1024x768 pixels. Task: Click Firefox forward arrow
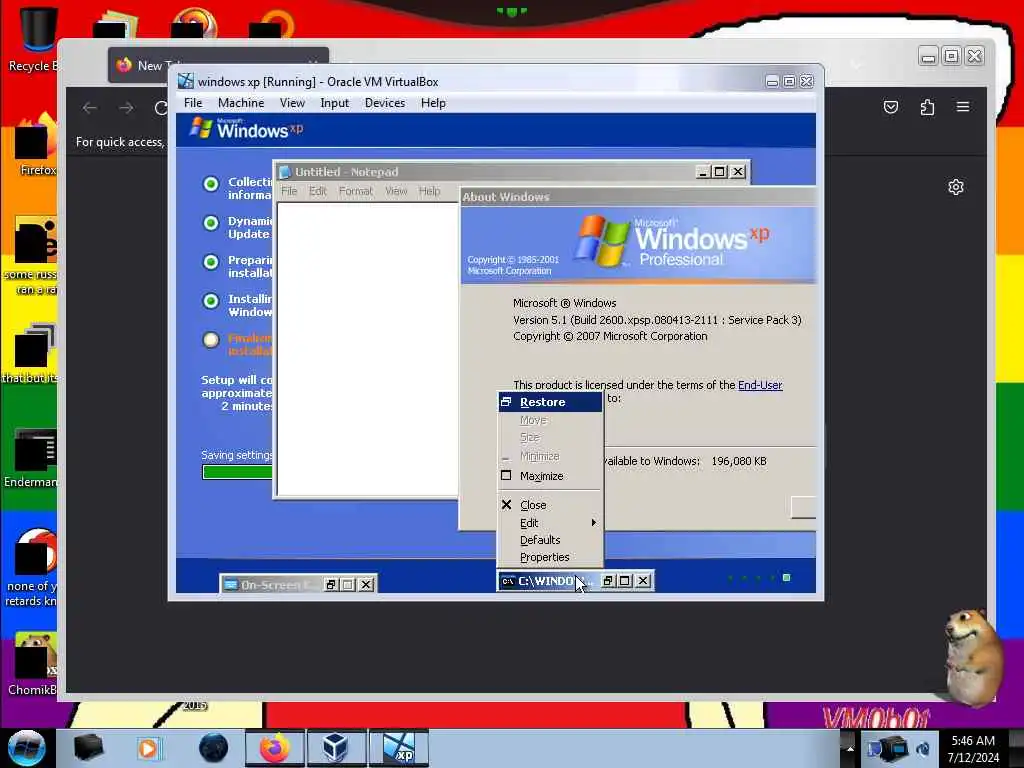[126, 108]
